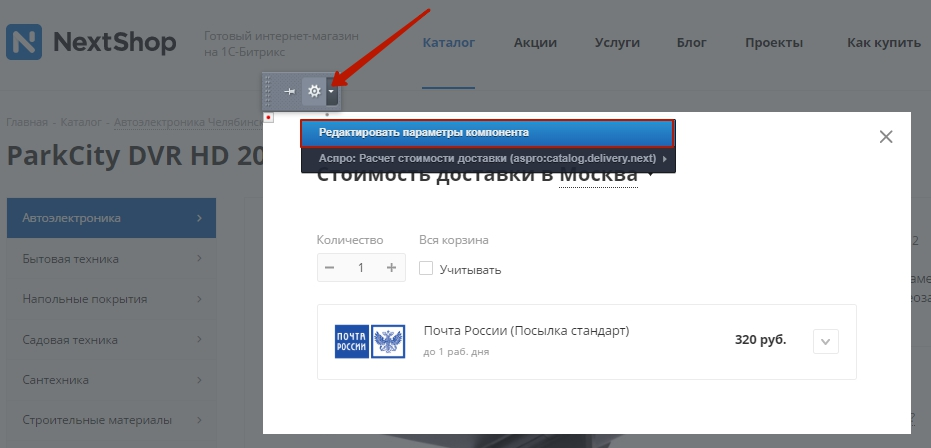Image resolution: width=931 pixels, height=448 pixels.
Task: Open the Услуги navigation item
Action: point(617,43)
